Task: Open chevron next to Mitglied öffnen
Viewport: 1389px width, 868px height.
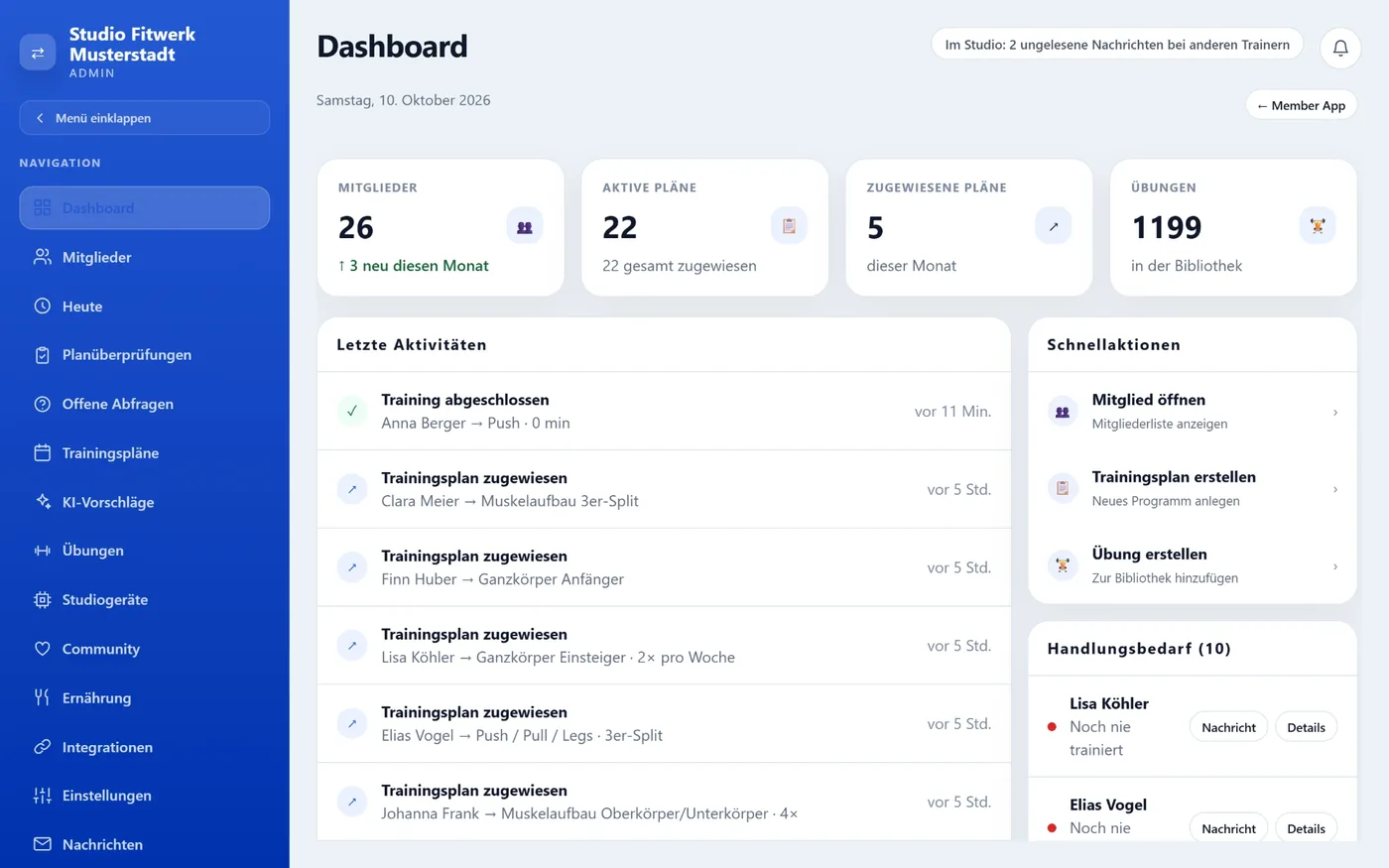Action: pos(1335,412)
